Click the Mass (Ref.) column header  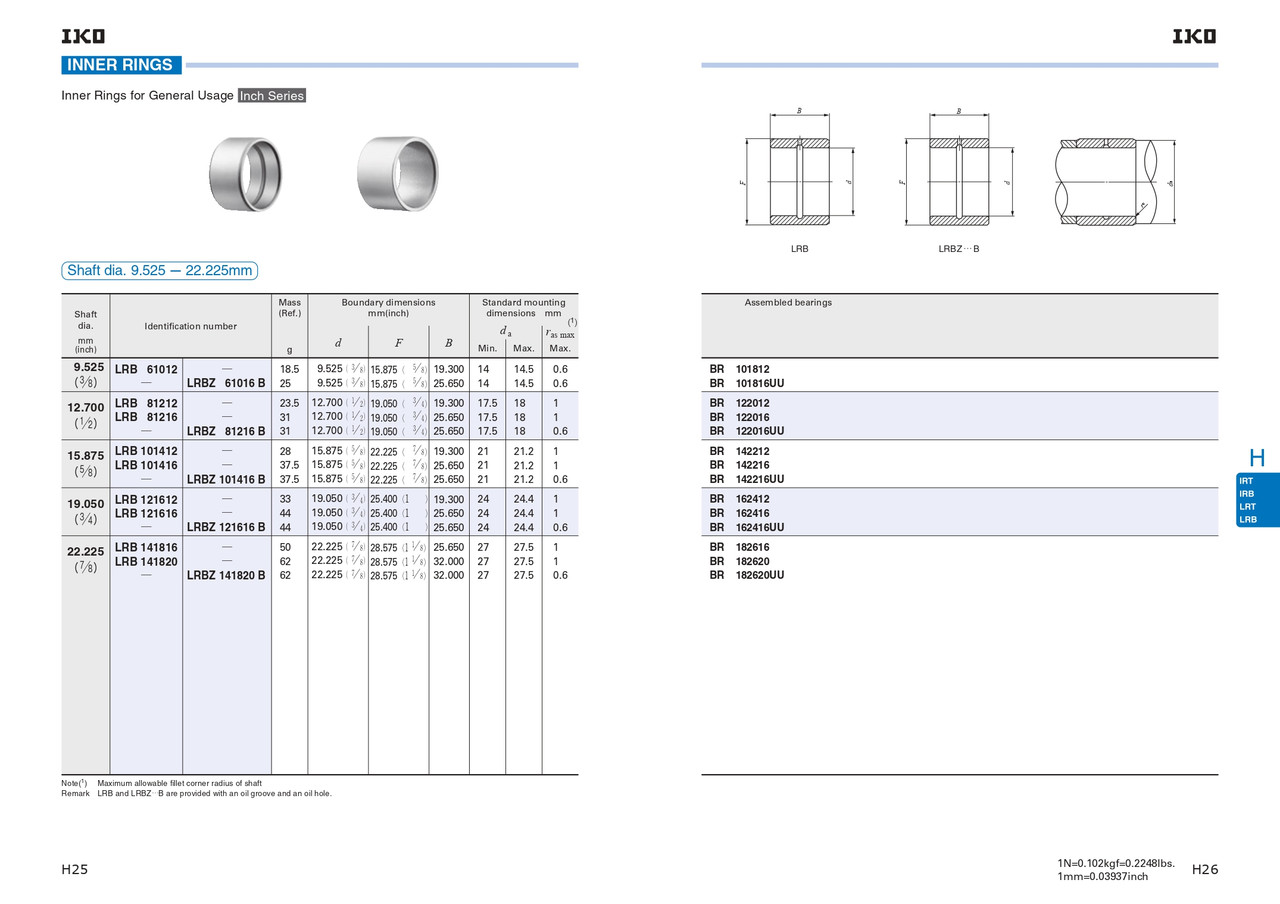[290, 308]
